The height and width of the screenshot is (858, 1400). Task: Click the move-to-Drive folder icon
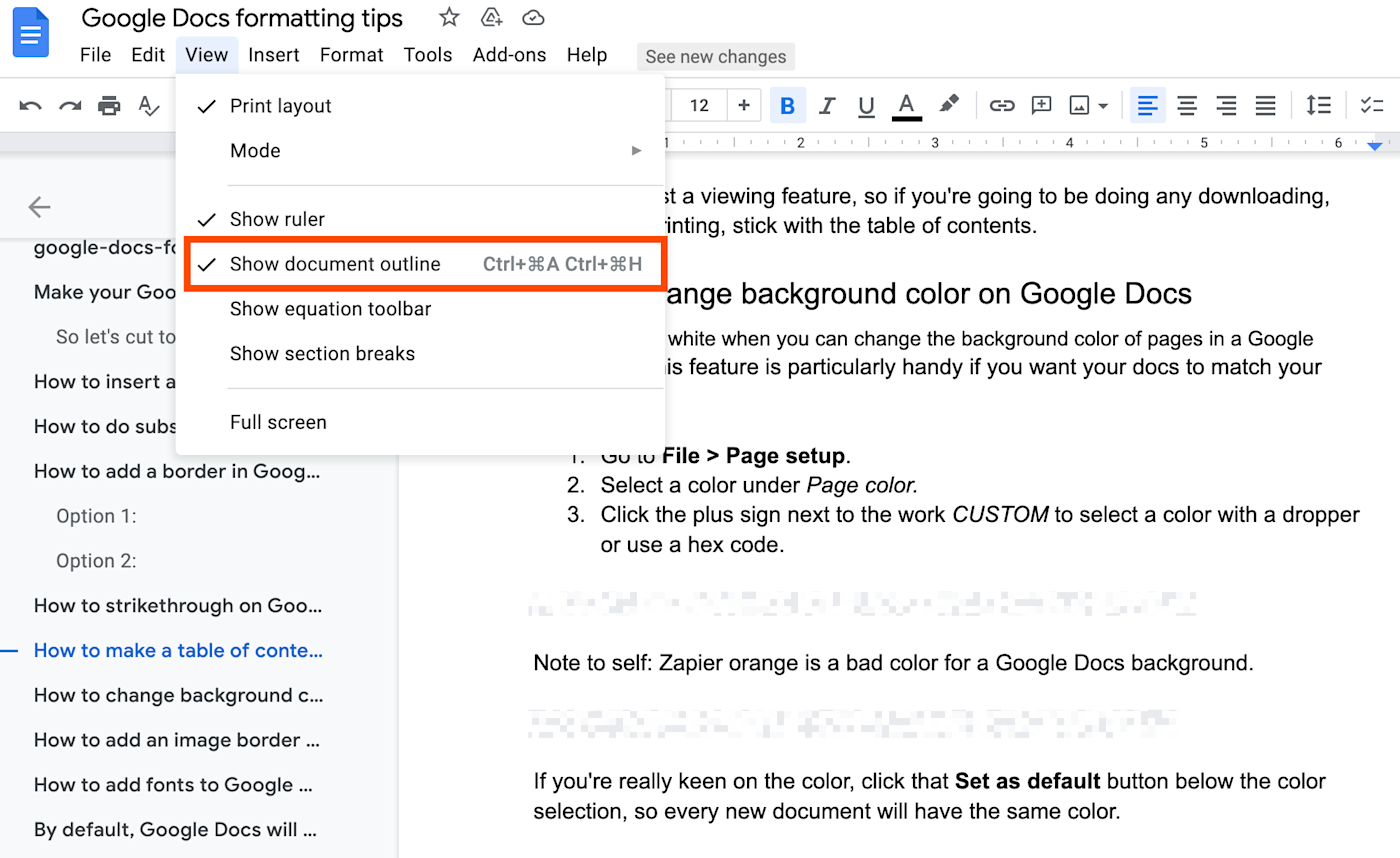pos(491,17)
